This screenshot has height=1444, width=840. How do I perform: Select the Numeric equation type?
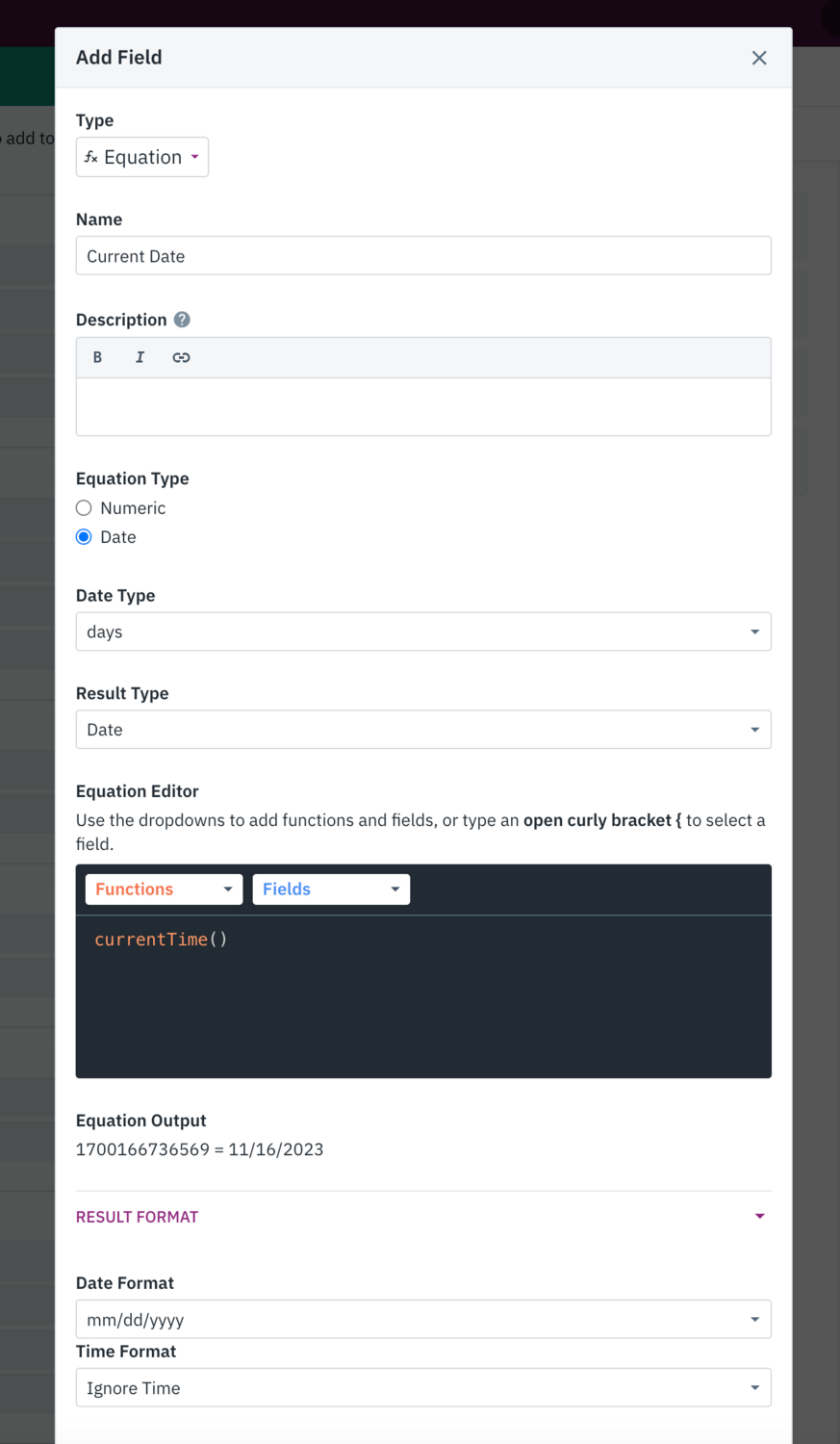coord(85,508)
